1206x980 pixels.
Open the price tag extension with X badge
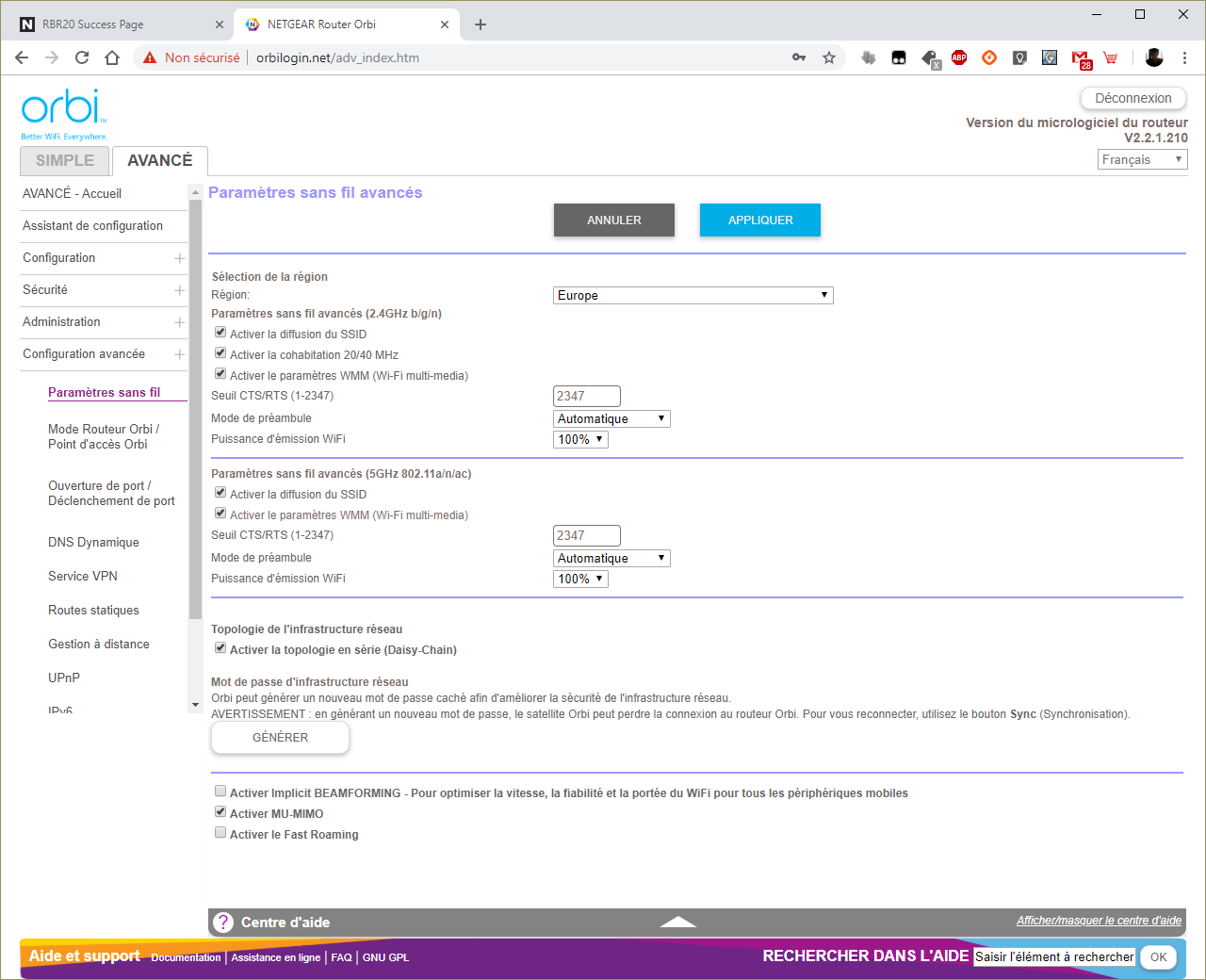coord(931,59)
